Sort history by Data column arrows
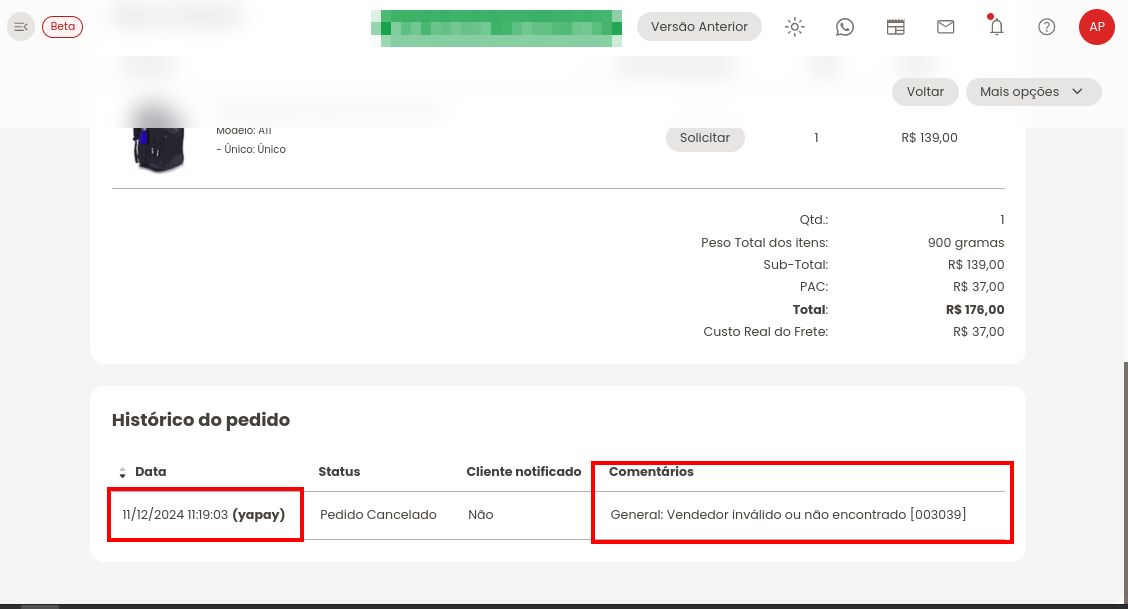1128x609 pixels. [x=122, y=472]
